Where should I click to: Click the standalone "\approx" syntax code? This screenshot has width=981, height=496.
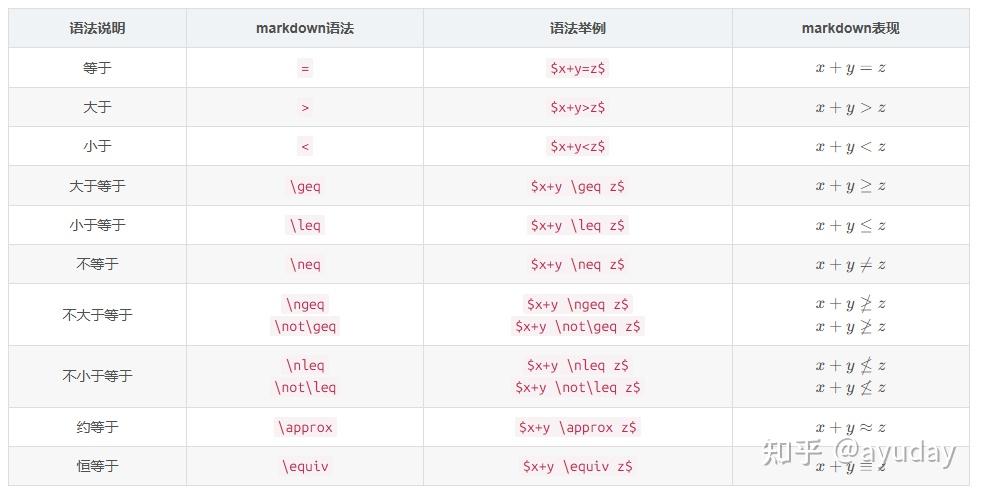tap(305, 427)
